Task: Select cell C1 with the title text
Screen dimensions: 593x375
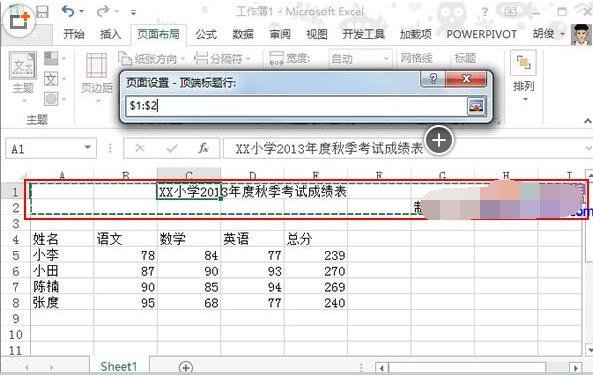Action: coord(189,192)
